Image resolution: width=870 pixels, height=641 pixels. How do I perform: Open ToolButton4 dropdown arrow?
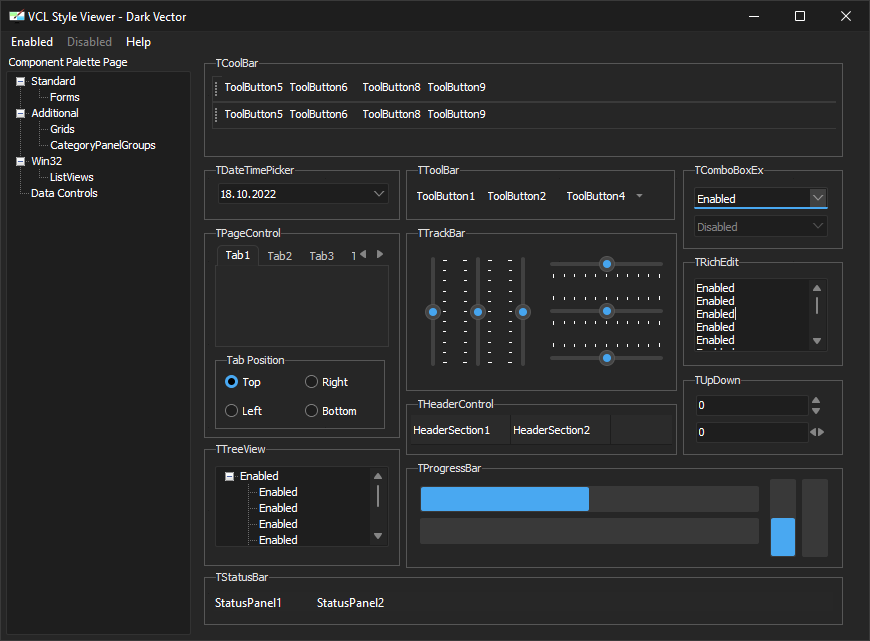[x=639, y=196]
